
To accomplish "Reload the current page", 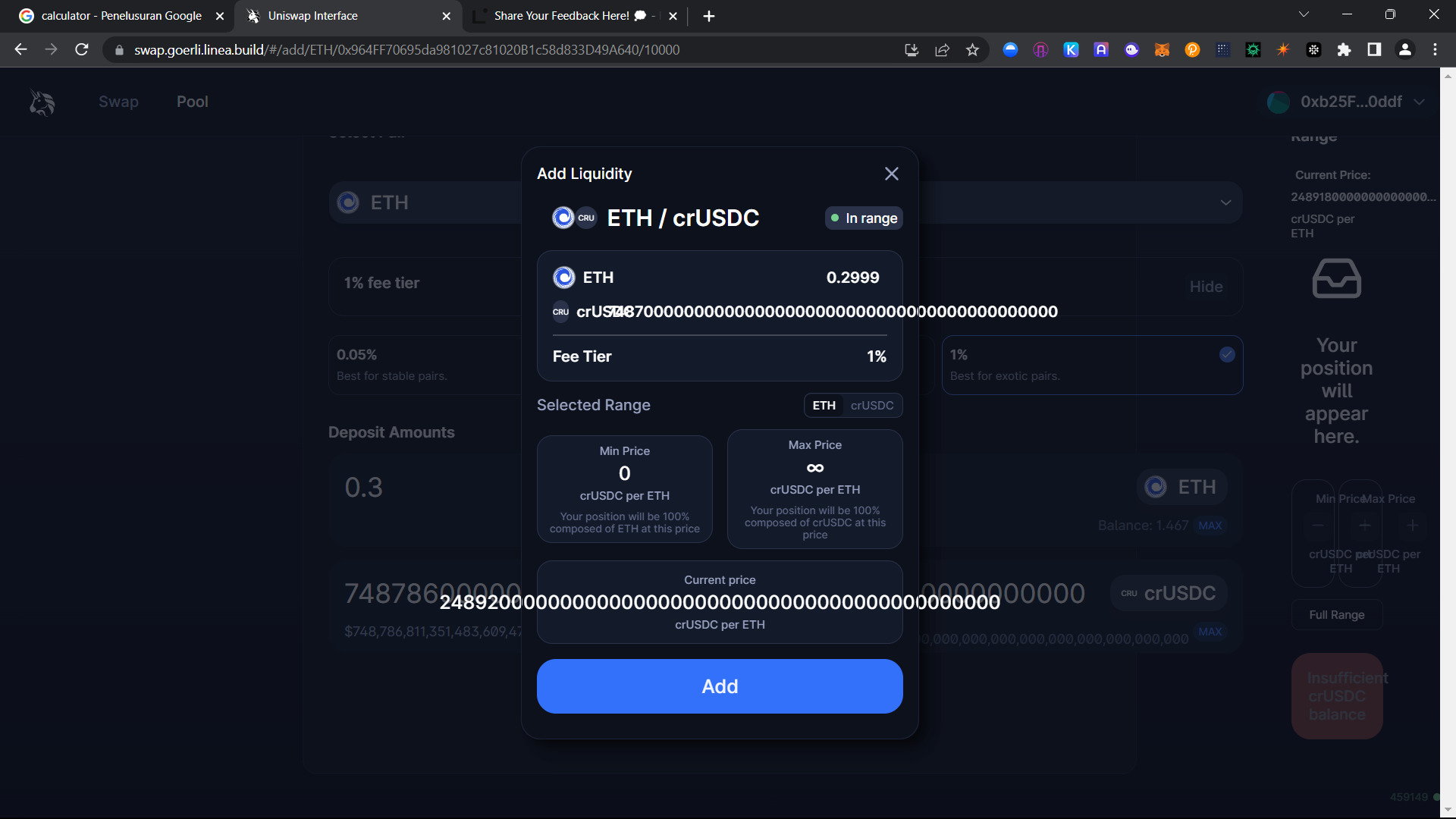I will click(82, 50).
